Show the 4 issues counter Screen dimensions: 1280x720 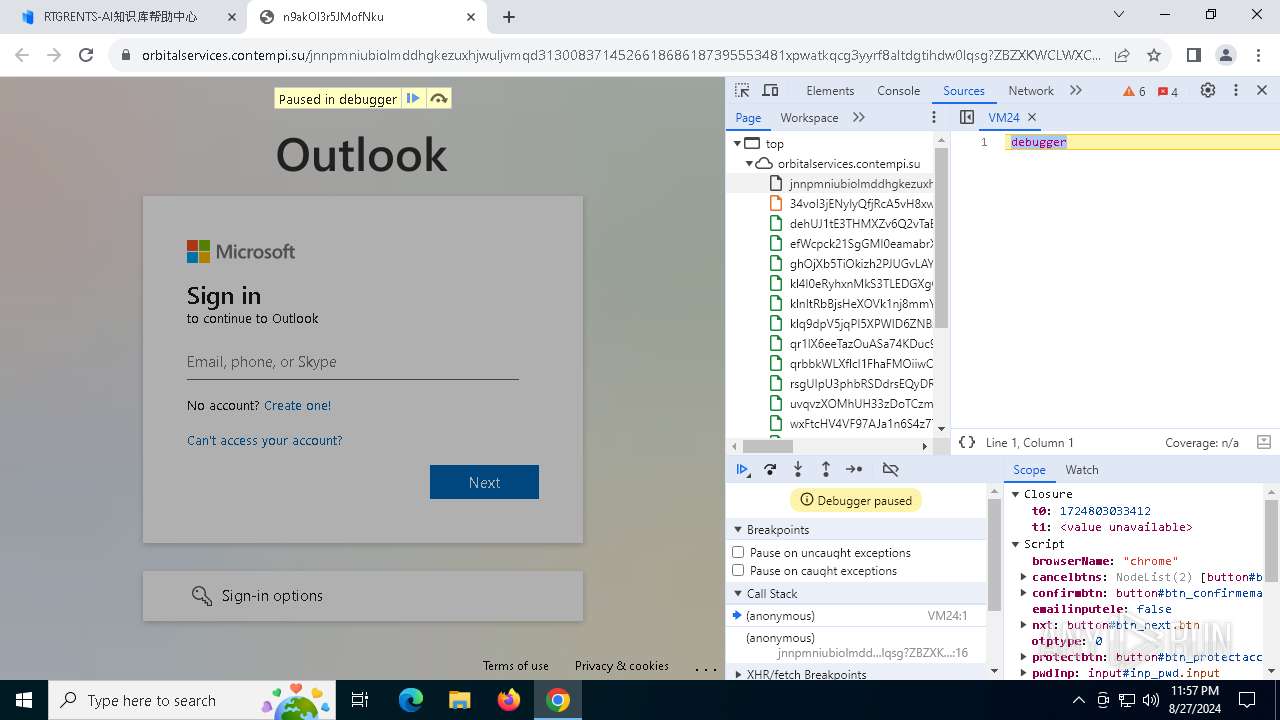[1168, 91]
